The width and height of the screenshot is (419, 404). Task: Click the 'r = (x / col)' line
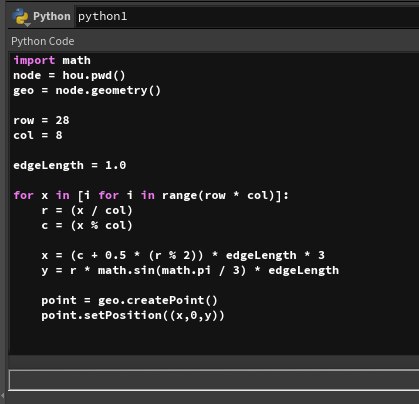click(87, 210)
